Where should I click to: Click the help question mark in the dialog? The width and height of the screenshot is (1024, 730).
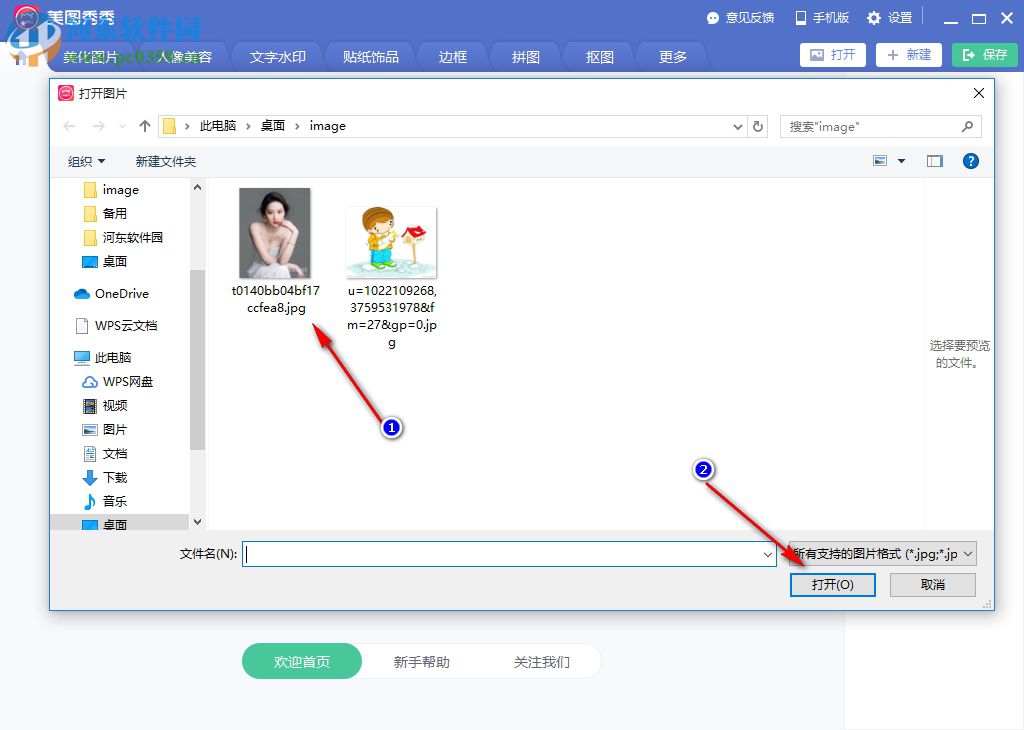click(970, 161)
